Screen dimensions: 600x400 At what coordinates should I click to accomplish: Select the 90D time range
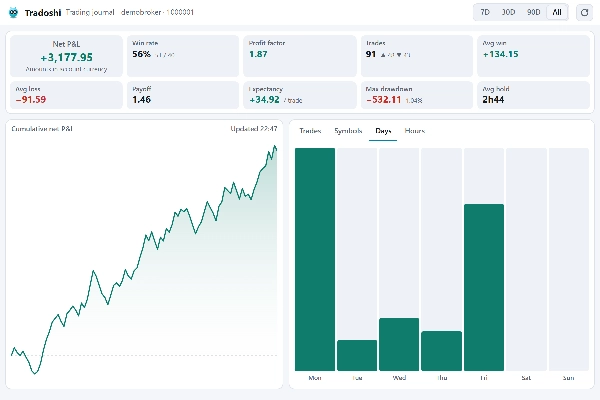[x=533, y=12]
